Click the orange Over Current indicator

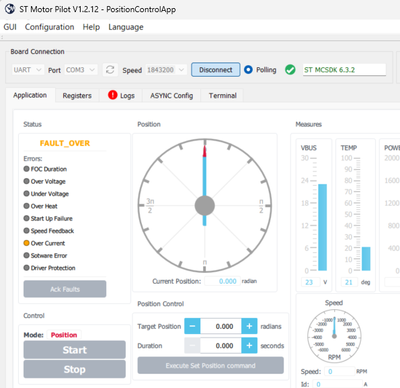click(26, 243)
